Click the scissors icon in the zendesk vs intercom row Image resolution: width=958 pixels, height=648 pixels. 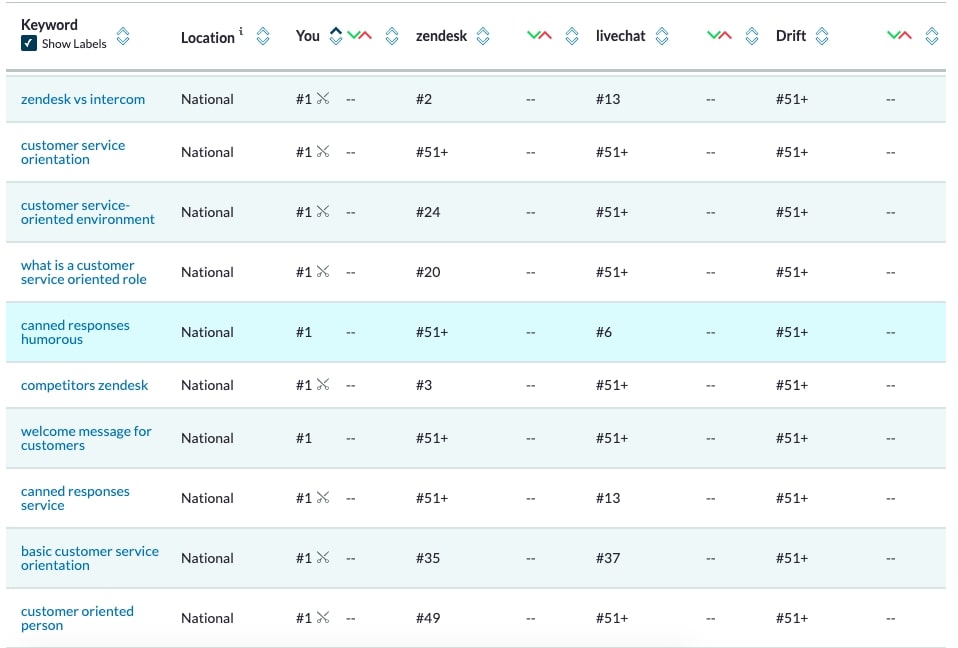(x=323, y=98)
